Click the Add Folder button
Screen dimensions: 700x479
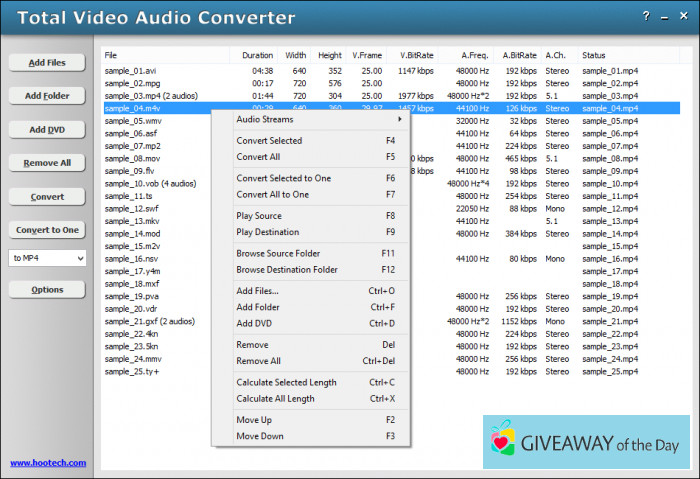coord(47,96)
